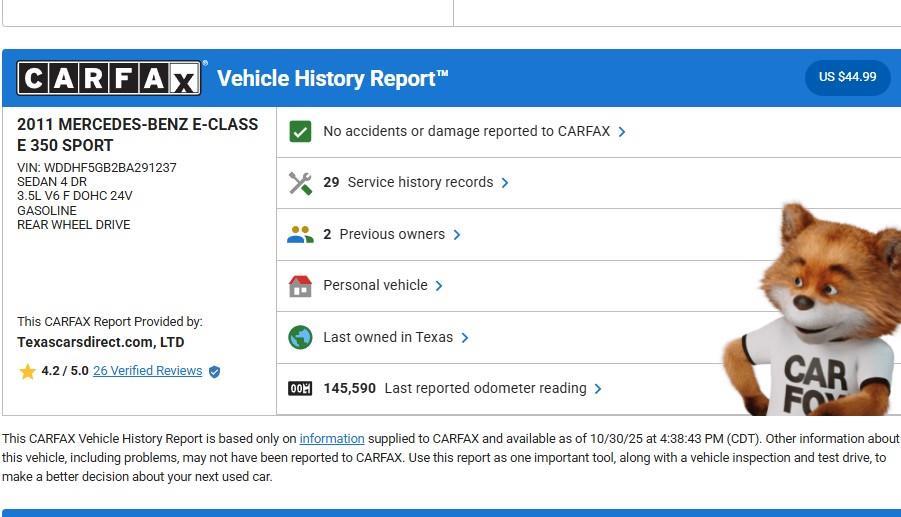Click the US $44.99 price button

point(847,77)
